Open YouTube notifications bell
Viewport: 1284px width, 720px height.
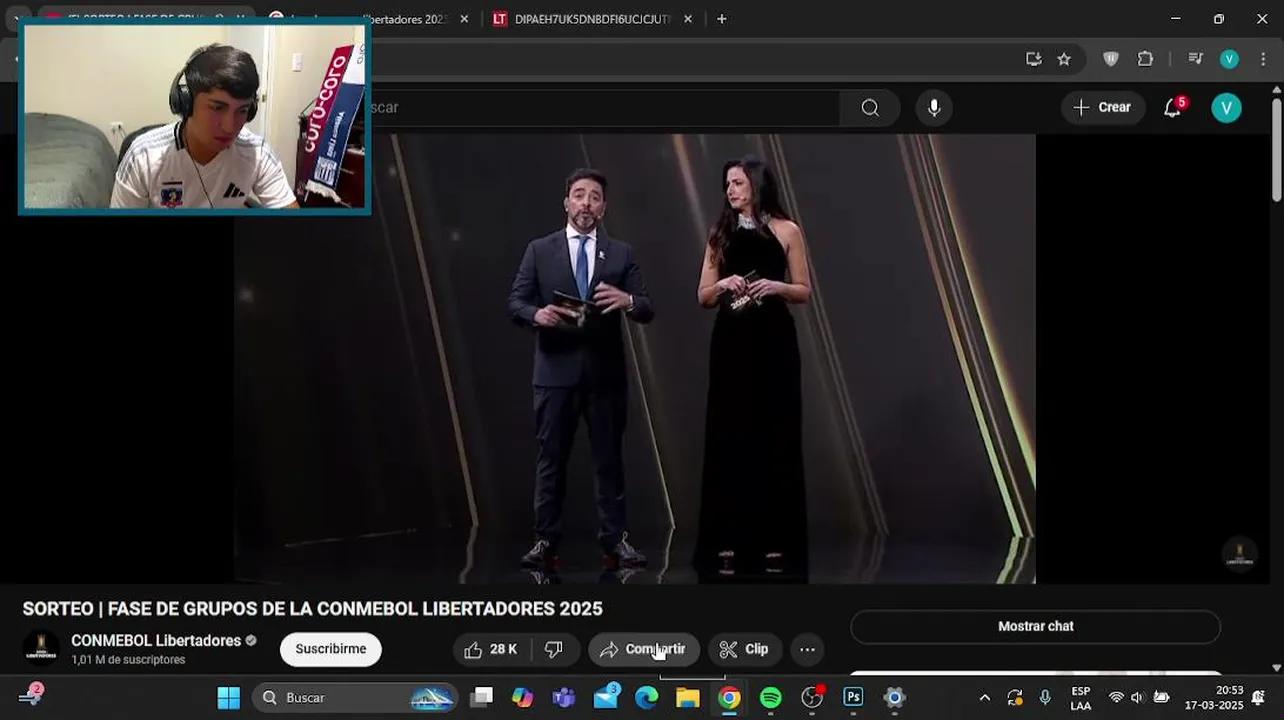coord(1173,108)
